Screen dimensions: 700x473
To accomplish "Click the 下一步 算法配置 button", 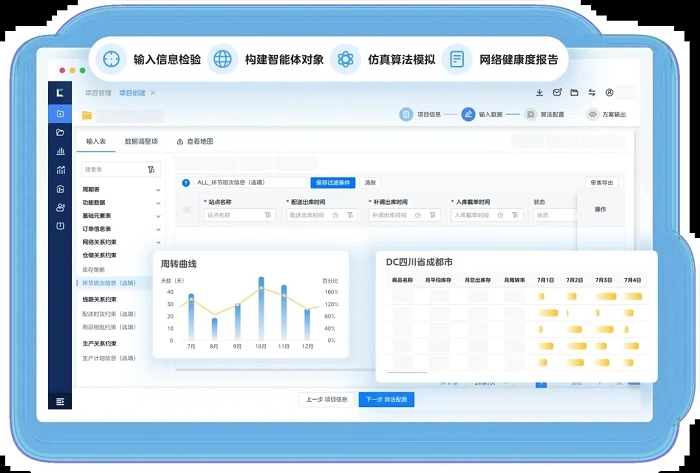I will point(386,399).
